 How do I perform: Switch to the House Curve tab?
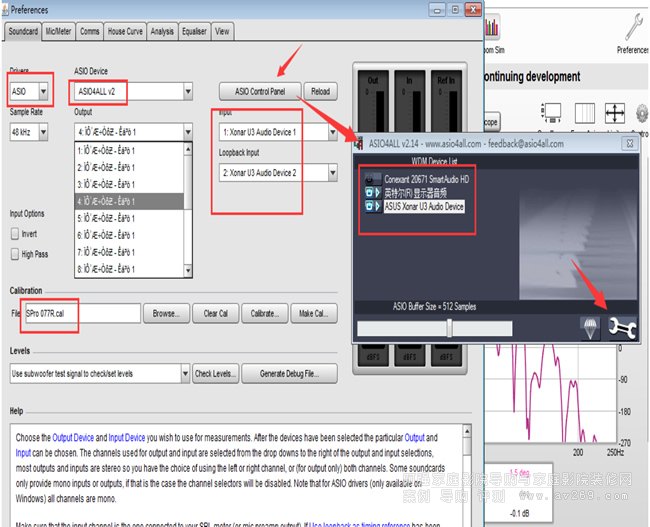pyautogui.click(x=125, y=31)
